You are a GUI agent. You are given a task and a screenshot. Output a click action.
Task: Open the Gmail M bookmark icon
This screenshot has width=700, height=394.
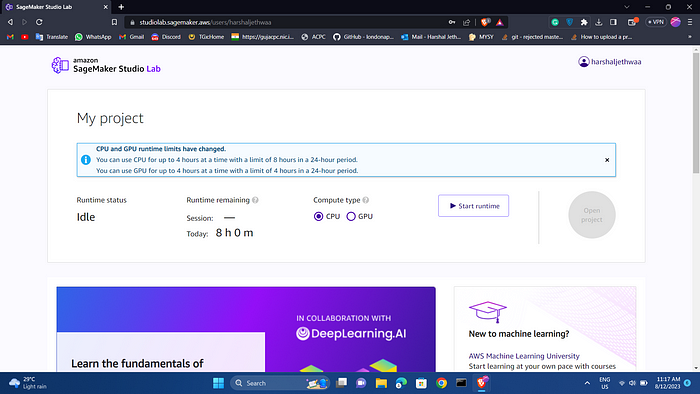point(10,37)
